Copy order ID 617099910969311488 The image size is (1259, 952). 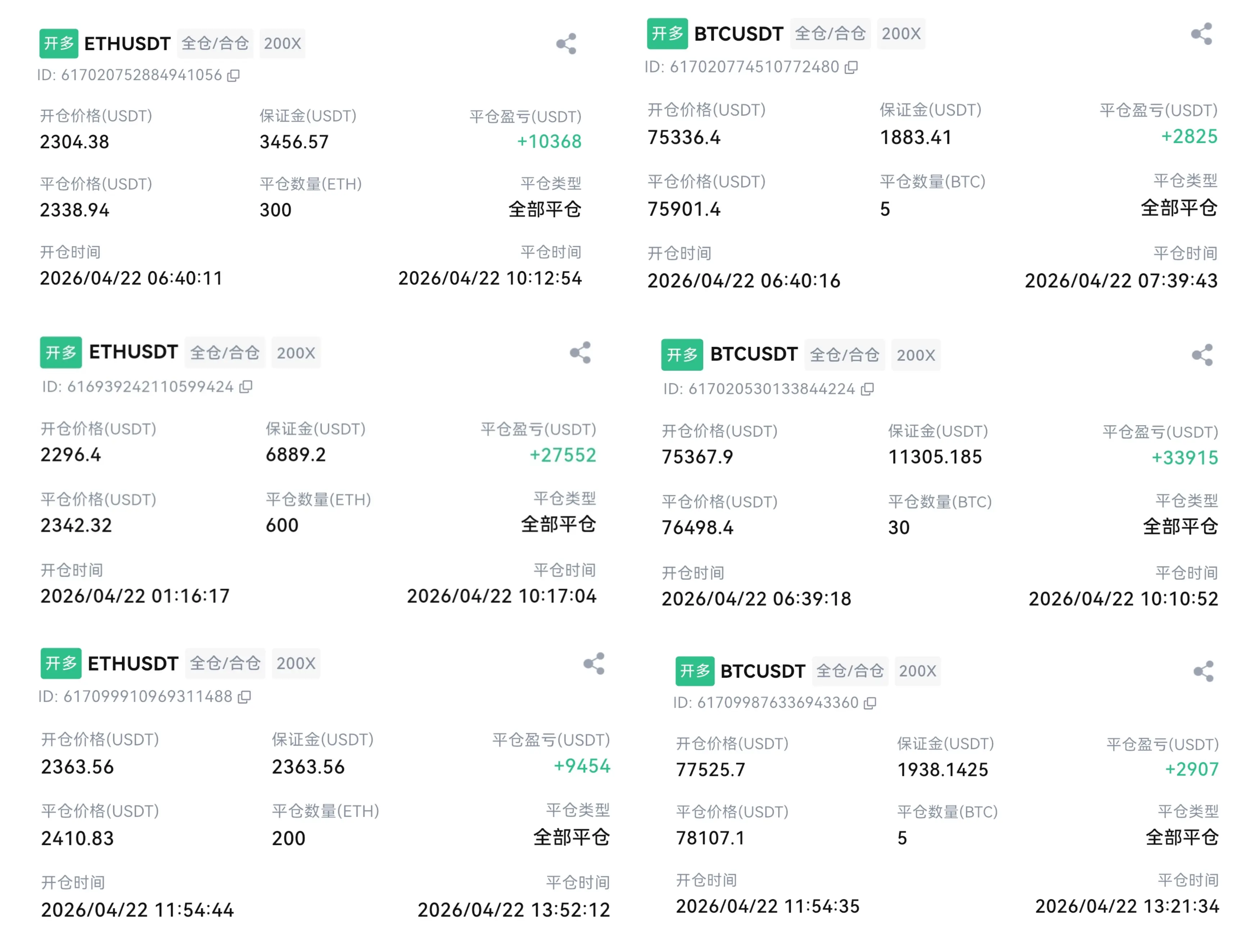(x=244, y=697)
